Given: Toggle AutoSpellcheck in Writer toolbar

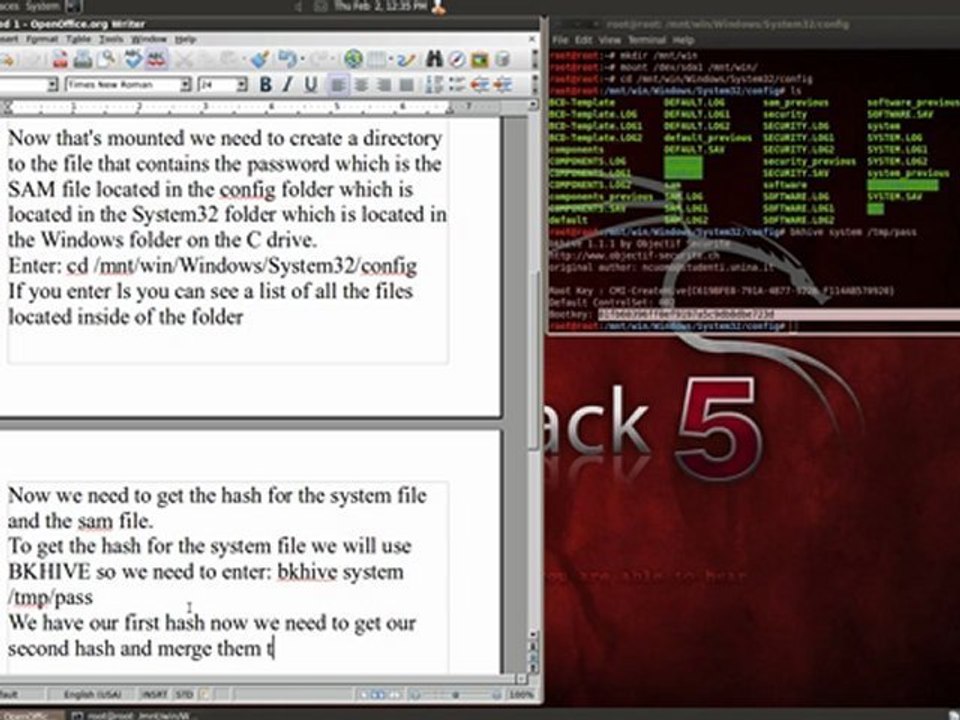Looking at the screenshot, I should (156, 59).
